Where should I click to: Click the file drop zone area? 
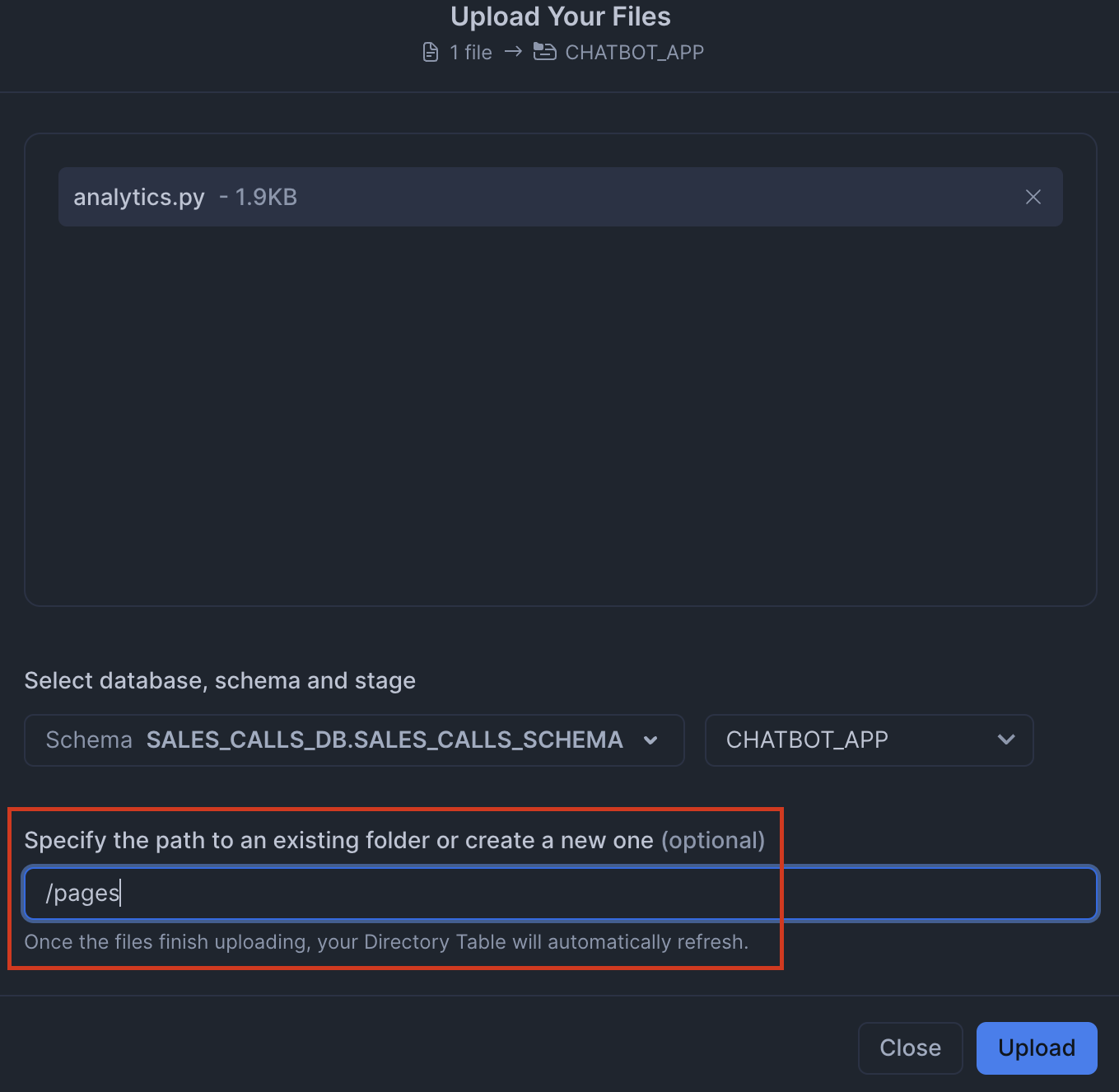[560, 412]
